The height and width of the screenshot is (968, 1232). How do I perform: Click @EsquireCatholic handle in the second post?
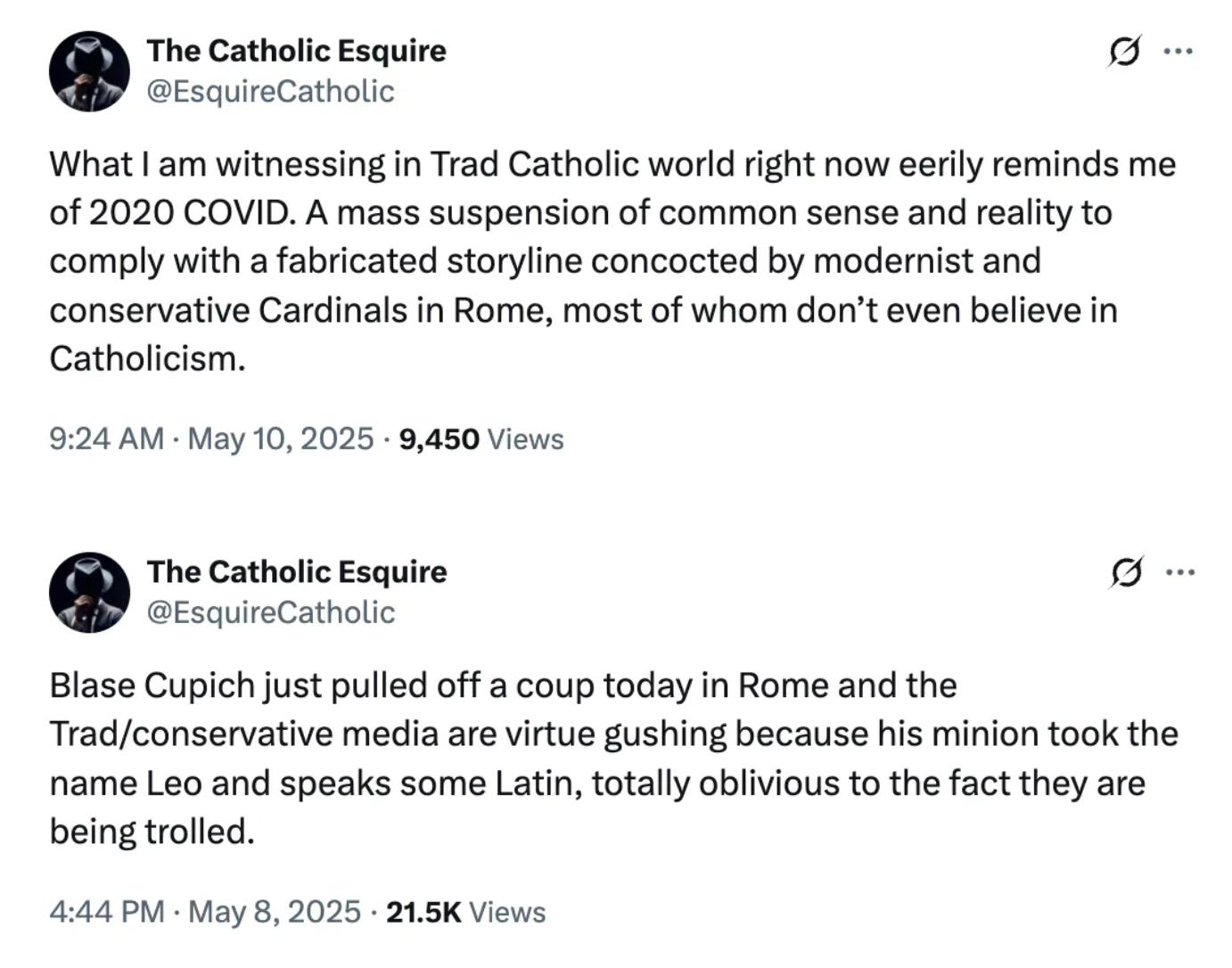point(269,613)
